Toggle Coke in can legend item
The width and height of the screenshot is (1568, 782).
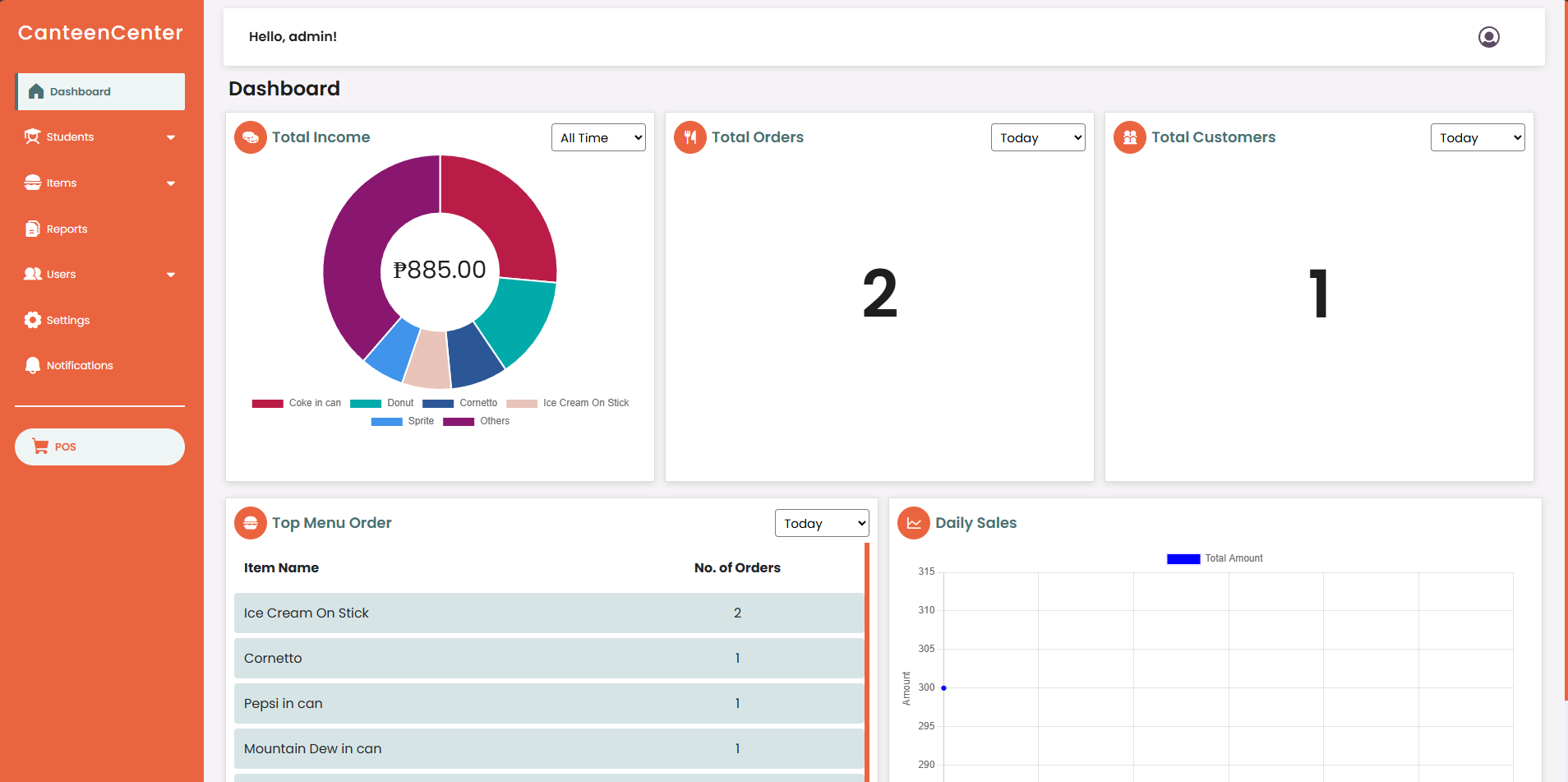click(x=297, y=403)
